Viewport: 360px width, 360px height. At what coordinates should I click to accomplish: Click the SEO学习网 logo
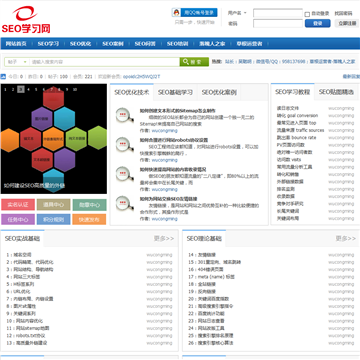click(x=26, y=20)
